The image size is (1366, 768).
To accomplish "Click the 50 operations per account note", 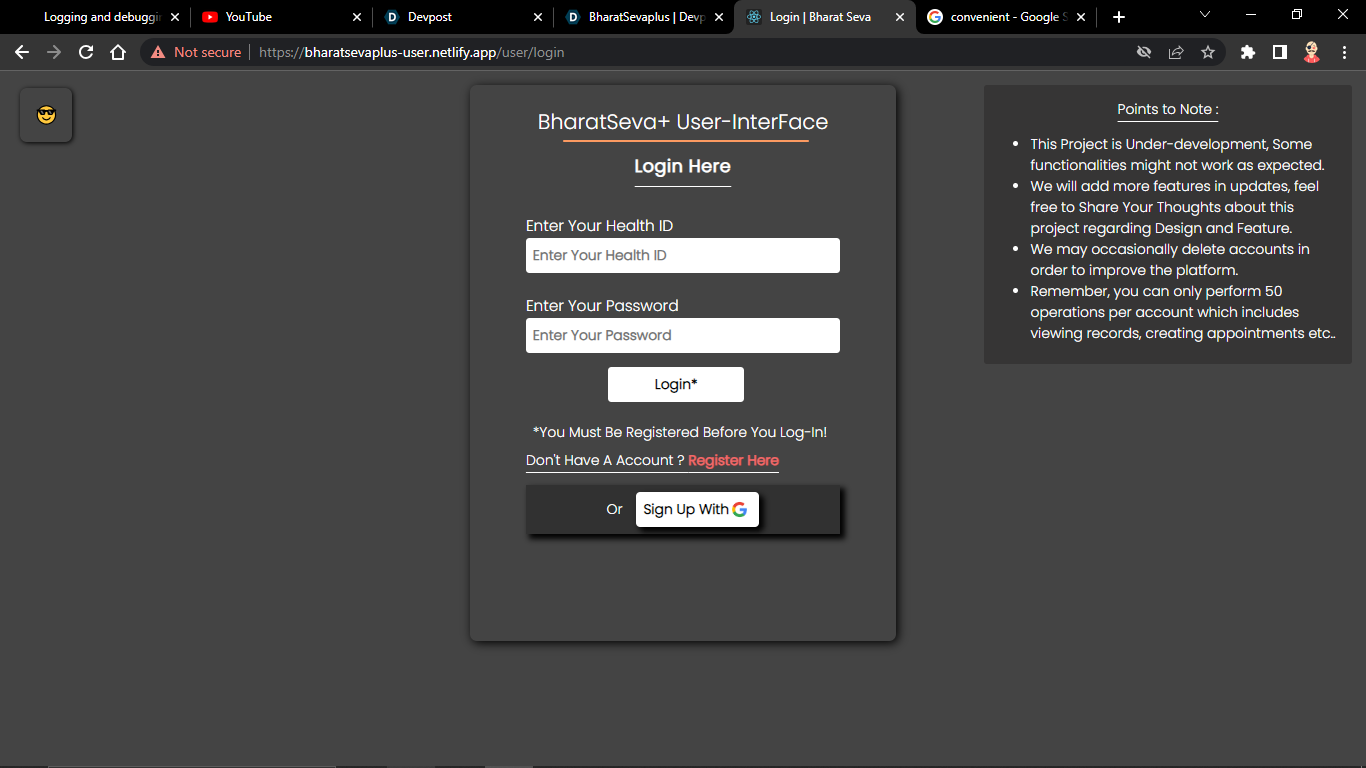I will 1184,312.
